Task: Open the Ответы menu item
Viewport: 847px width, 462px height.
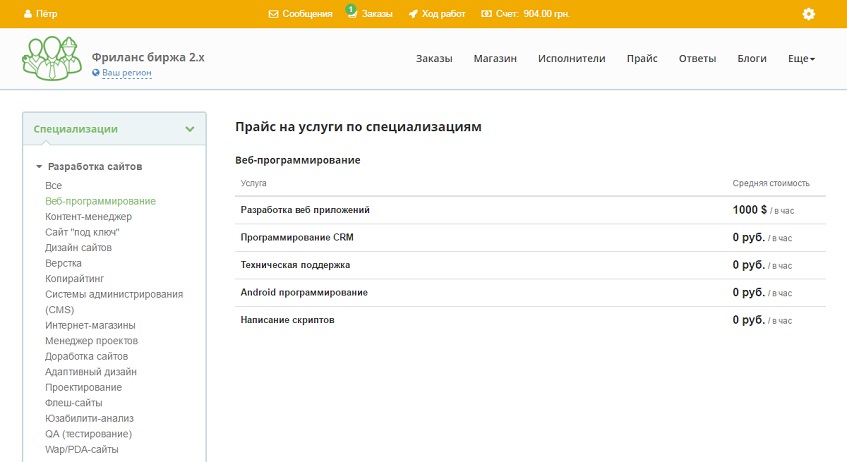Action: pos(697,58)
